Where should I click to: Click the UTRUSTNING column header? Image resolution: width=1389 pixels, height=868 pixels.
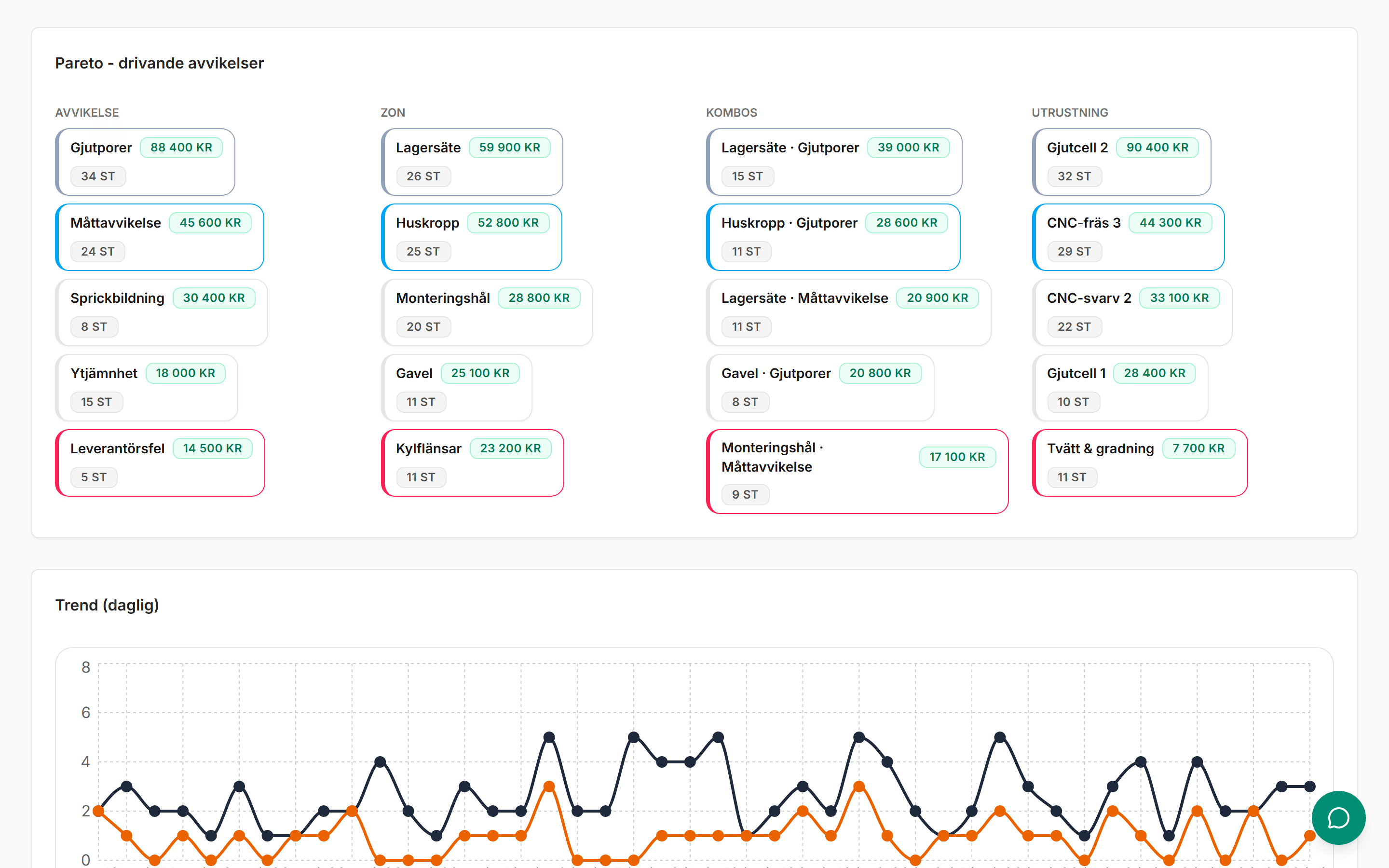(1070, 112)
